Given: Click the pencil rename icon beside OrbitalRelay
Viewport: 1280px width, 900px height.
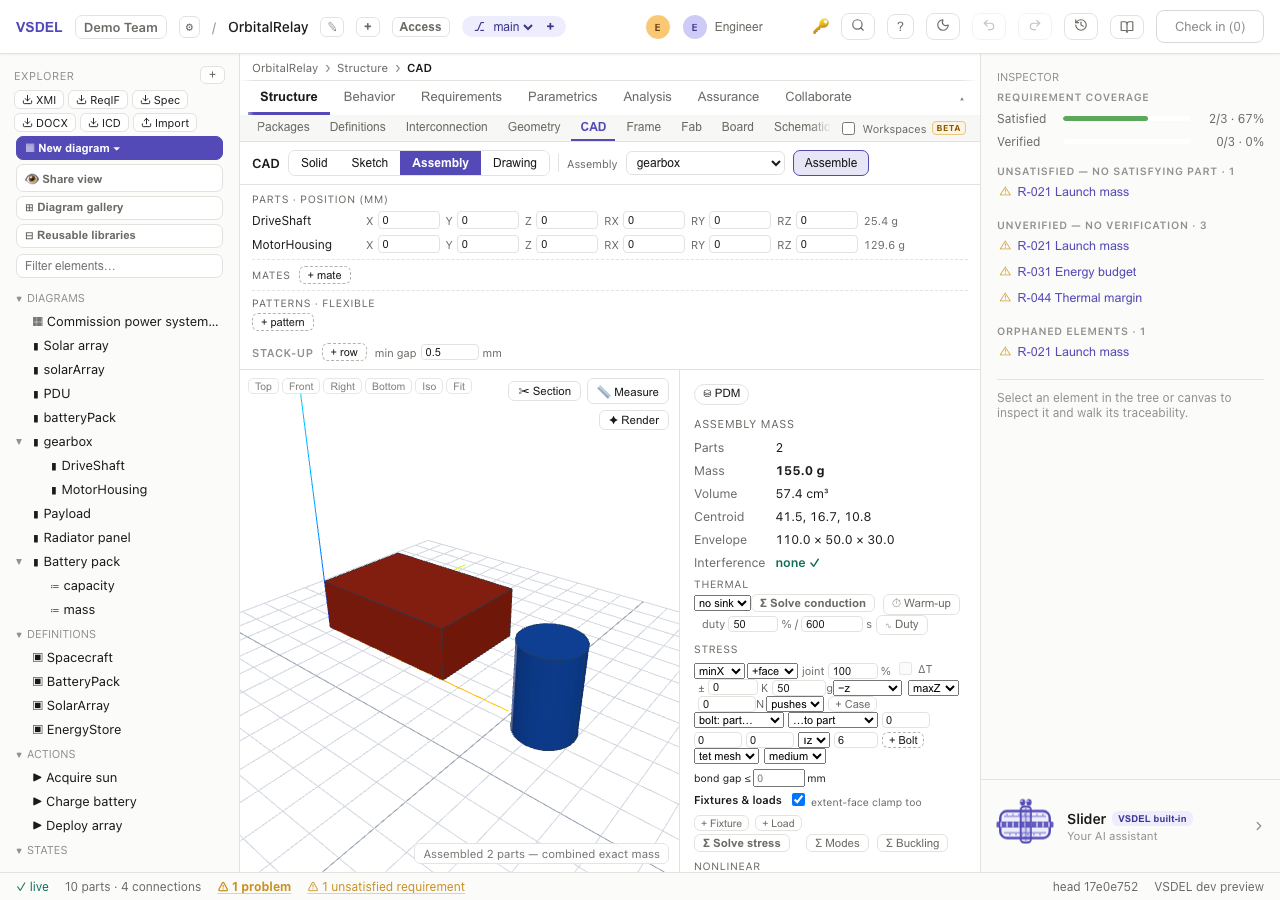Looking at the screenshot, I should [332, 27].
